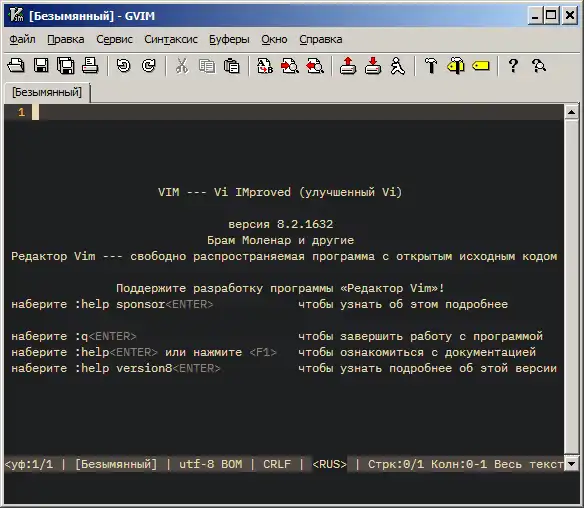Click the "utf-8 BOM" status entry
The height and width of the screenshot is (508, 584).
coord(210,464)
